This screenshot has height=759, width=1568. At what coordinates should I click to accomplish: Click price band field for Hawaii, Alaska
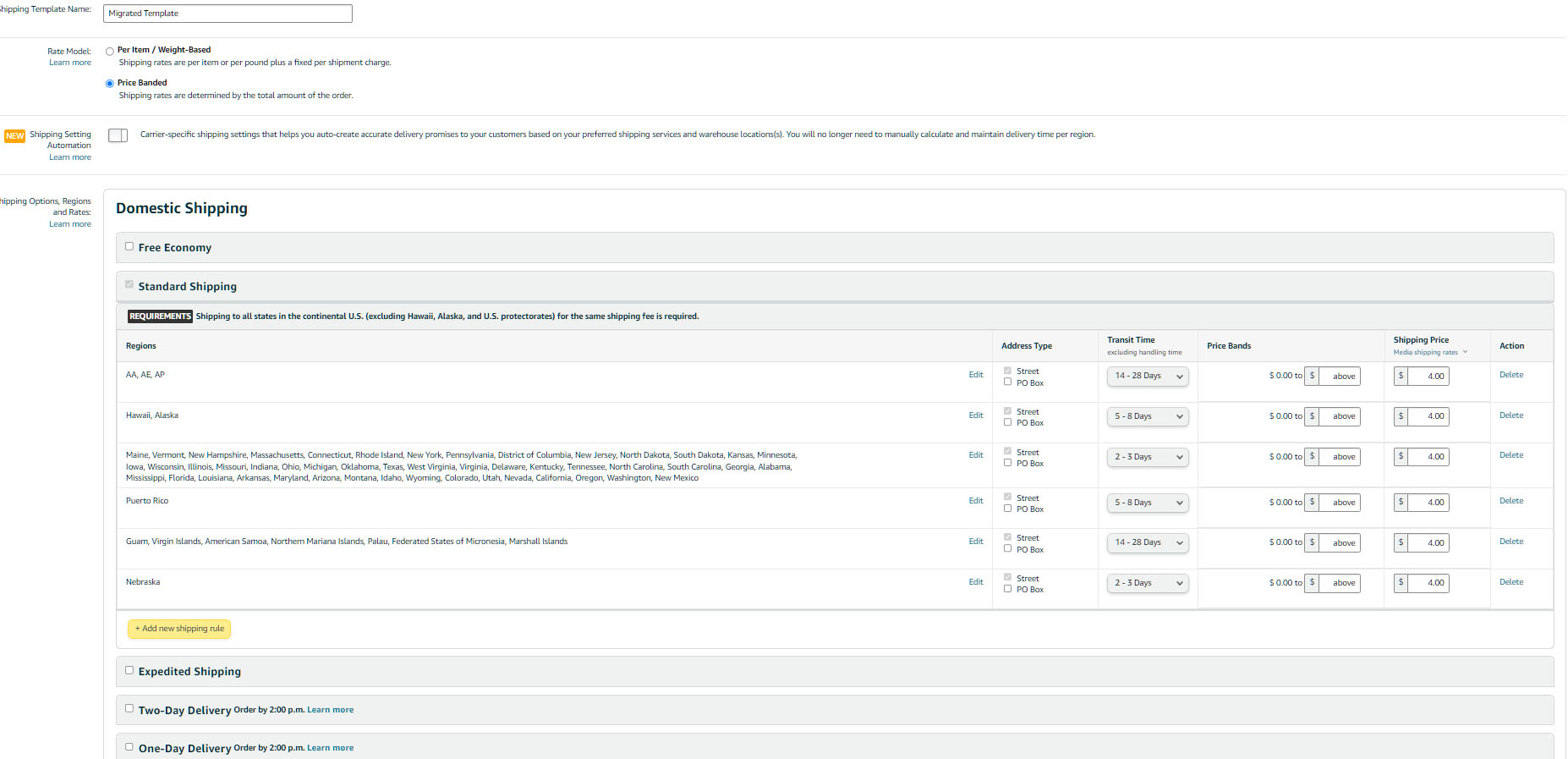pyautogui.click(x=1340, y=416)
